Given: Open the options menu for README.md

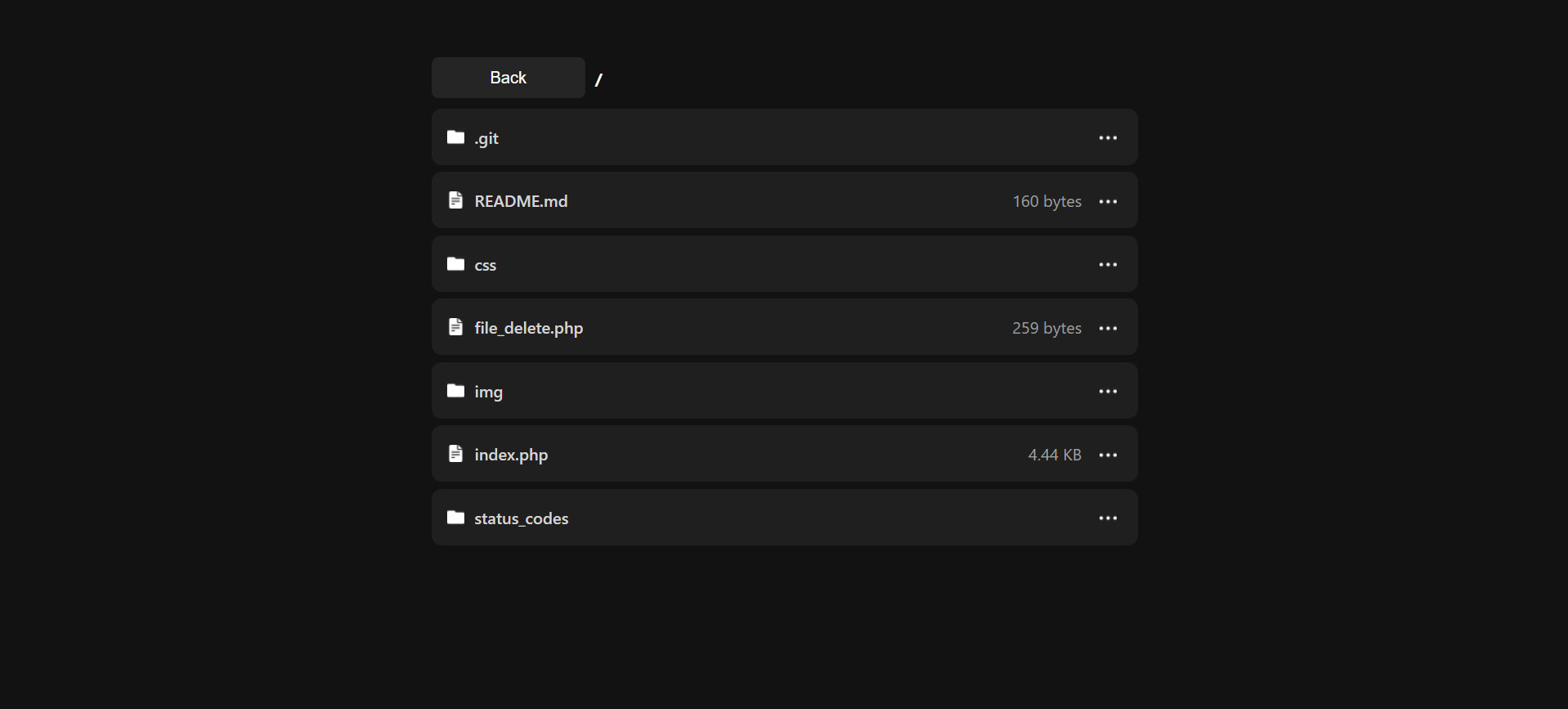Looking at the screenshot, I should point(1108,201).
